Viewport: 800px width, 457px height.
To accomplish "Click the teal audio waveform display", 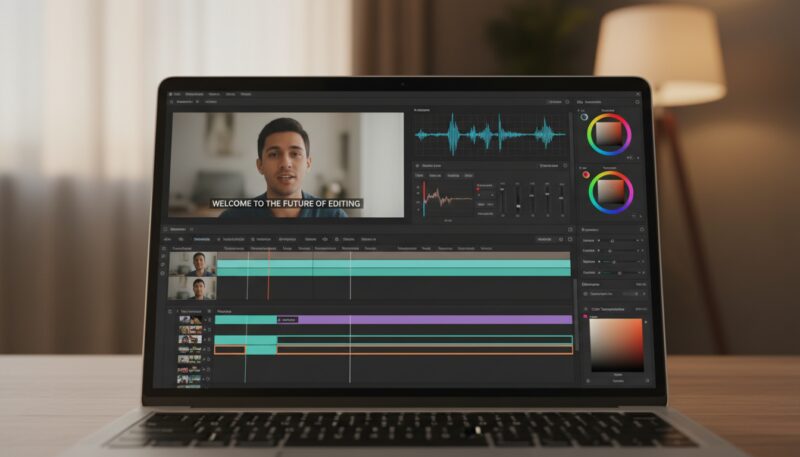I will (490, 135).
